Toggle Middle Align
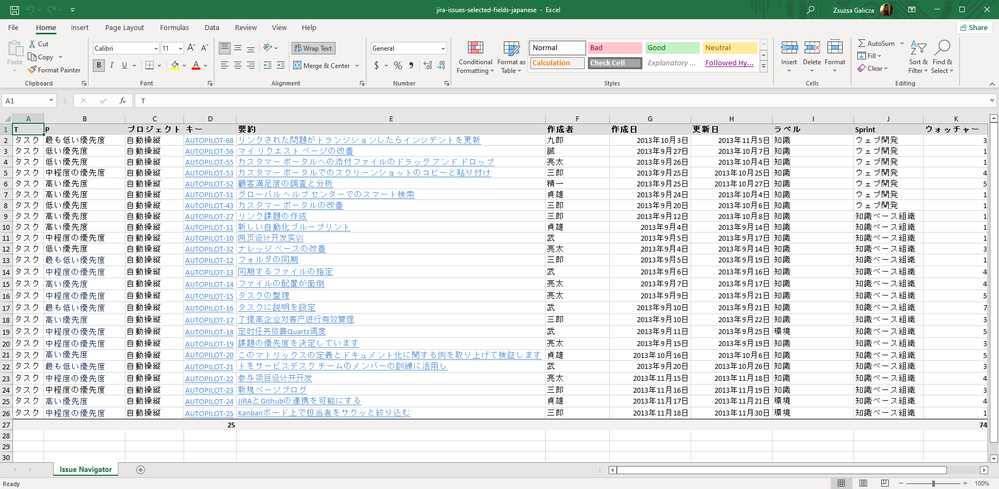Image resolution: width=999 pixels, height=489 pixels. click(237, 48)
